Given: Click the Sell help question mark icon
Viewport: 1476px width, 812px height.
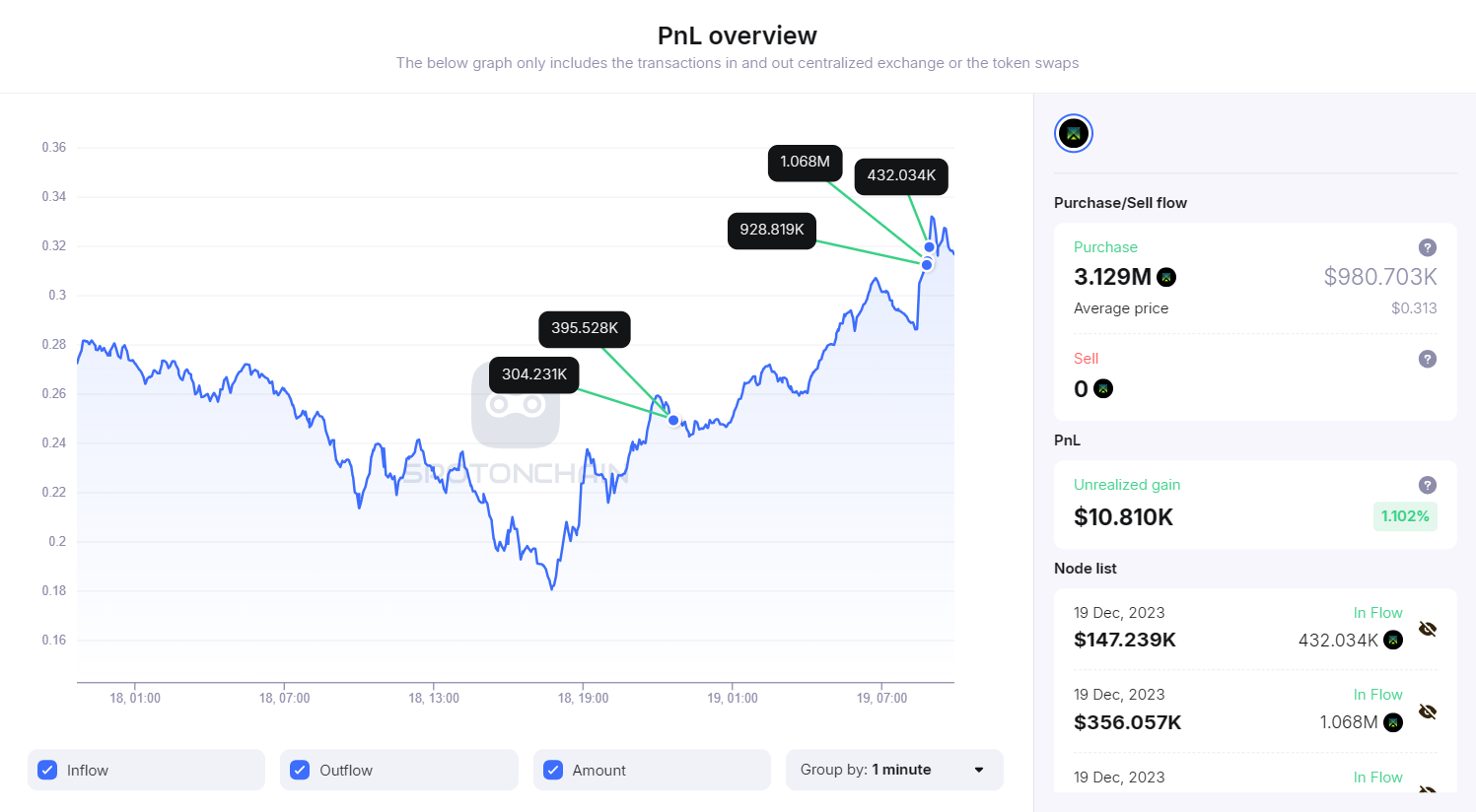Looking at the screenshot, I should [x=1427, y=359].
